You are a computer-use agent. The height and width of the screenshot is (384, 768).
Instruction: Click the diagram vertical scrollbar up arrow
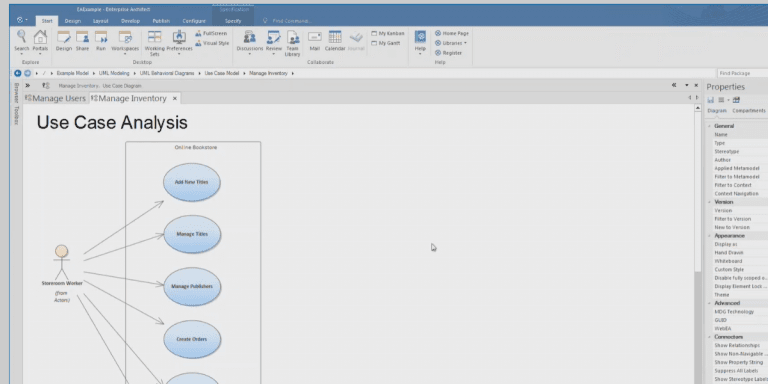pyautogui.click(x=698, y=108)
